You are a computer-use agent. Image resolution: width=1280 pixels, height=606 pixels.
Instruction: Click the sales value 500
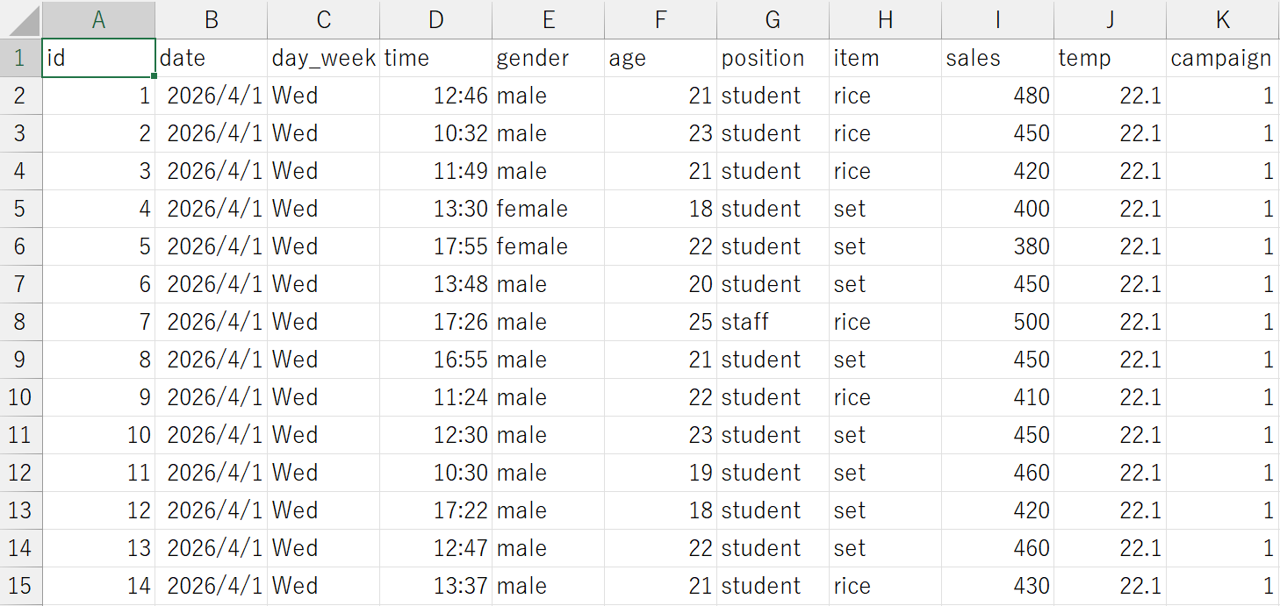click(x=997, y=322)
